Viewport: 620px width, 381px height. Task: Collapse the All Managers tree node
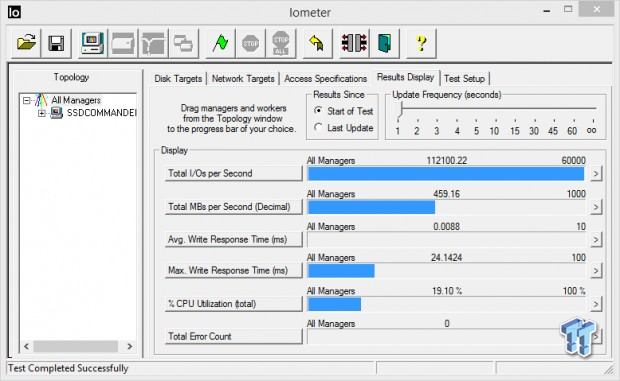tap(26, 100)
